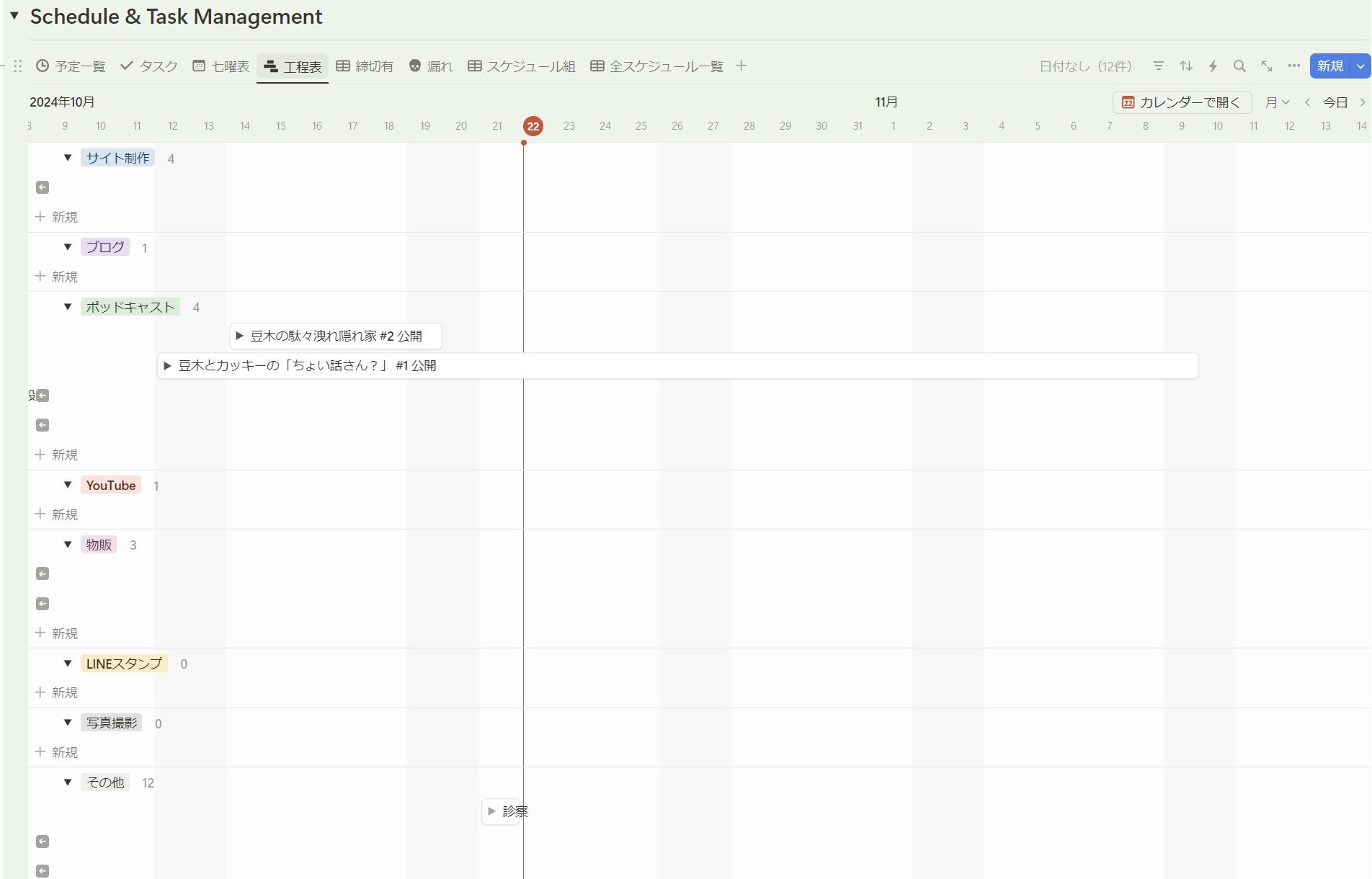The width and height of the screenshot is (1372, 879).
Task: Click the filter icon in toolbar
Action: pos(1159,66)
